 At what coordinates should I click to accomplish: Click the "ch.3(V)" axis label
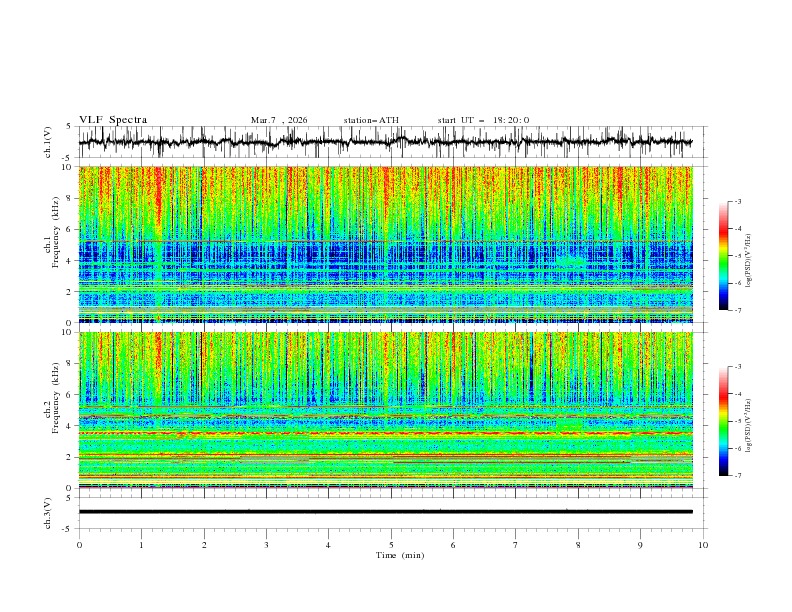tap(48, 513)
